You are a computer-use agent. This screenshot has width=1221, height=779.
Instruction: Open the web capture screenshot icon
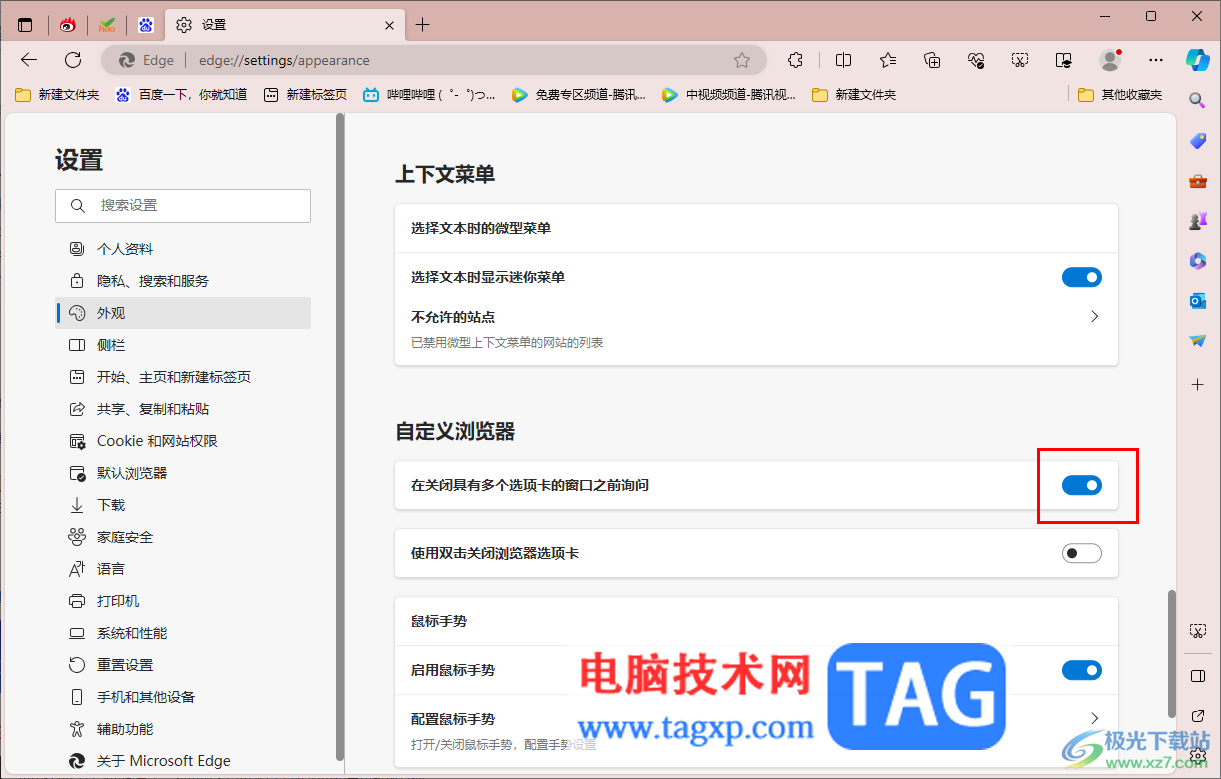click(1020, 60)
